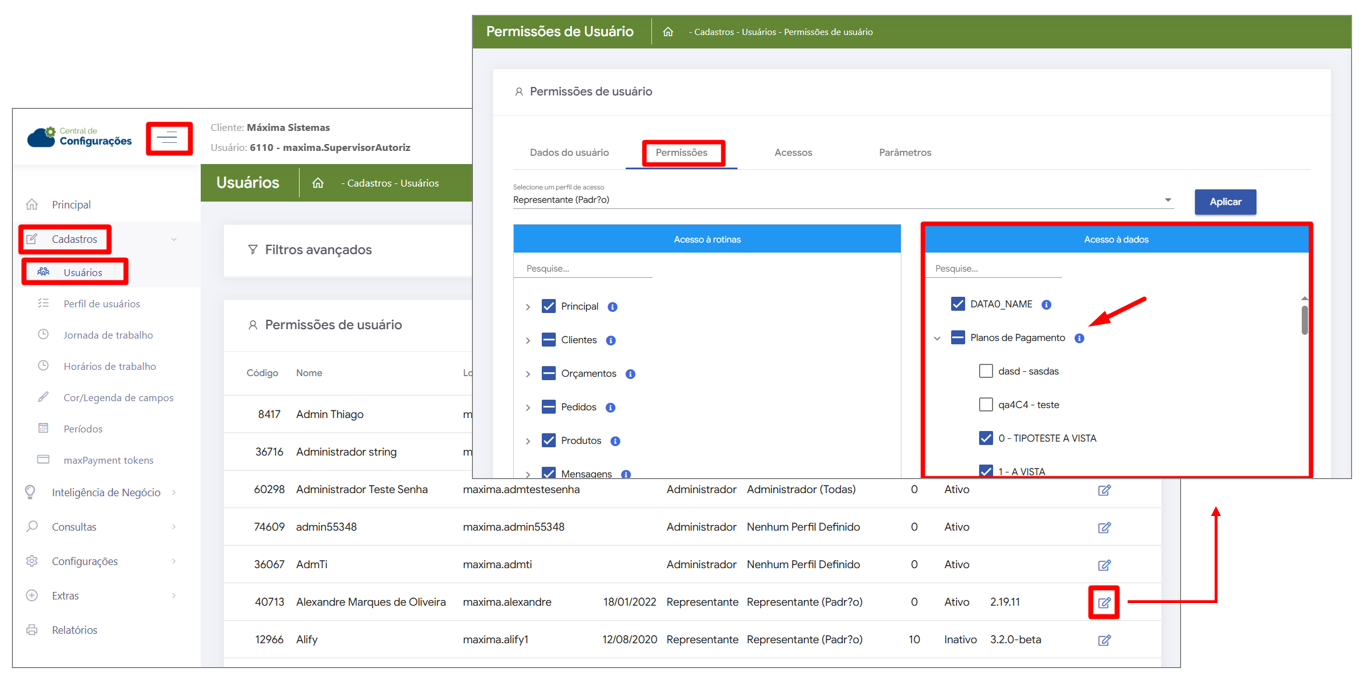
Task: Uncheck the 0 - TIPOTESTE A VISTA checkbox
Action: 986,438
